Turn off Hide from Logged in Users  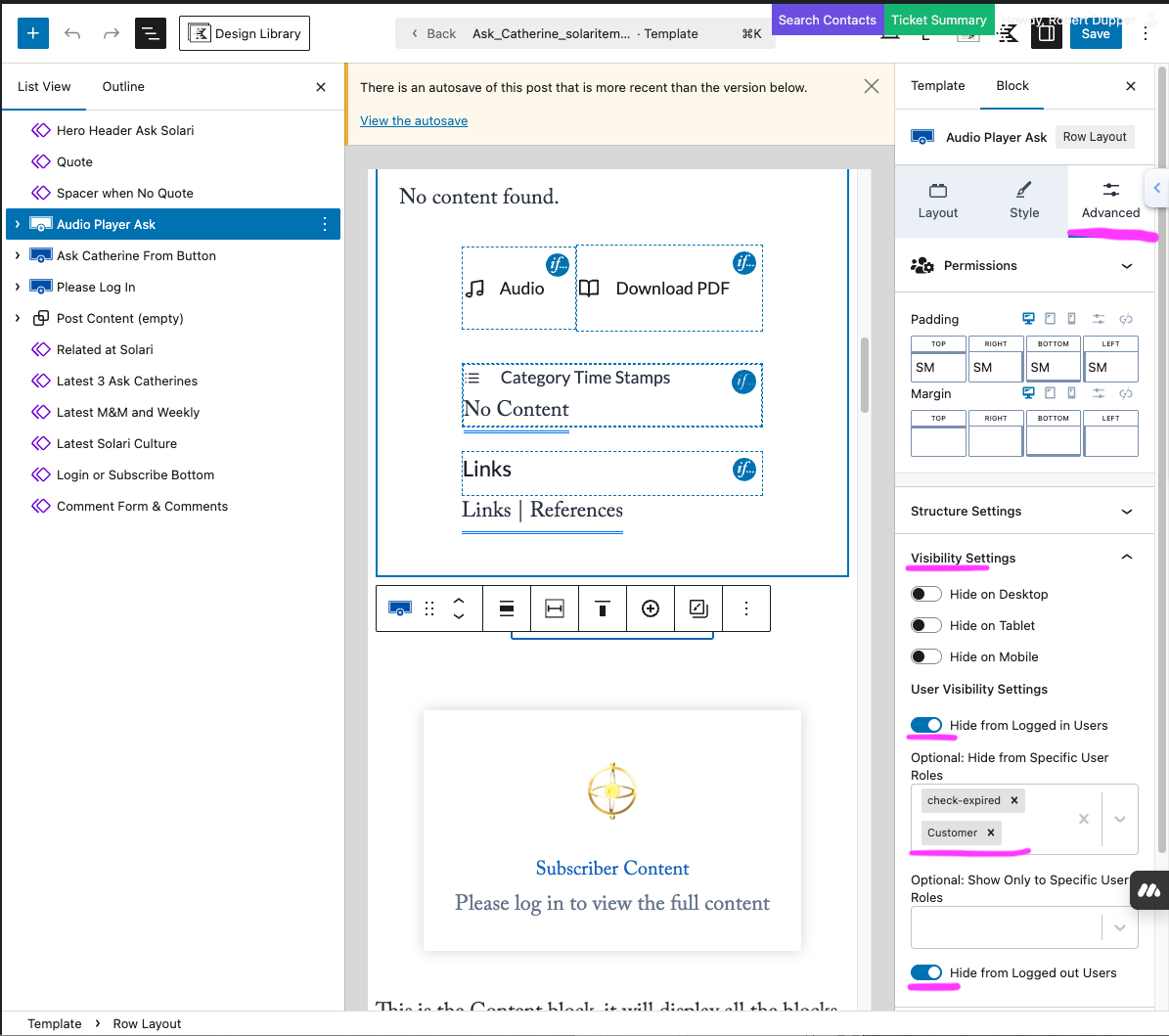[x=926, y=725]
